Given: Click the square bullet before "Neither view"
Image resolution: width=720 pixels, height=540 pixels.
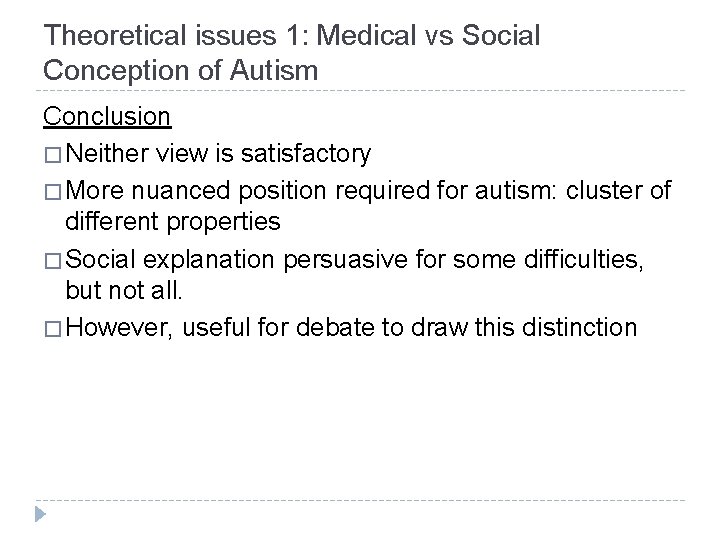Looking at the screenshot, I should (x=51, y=155).
